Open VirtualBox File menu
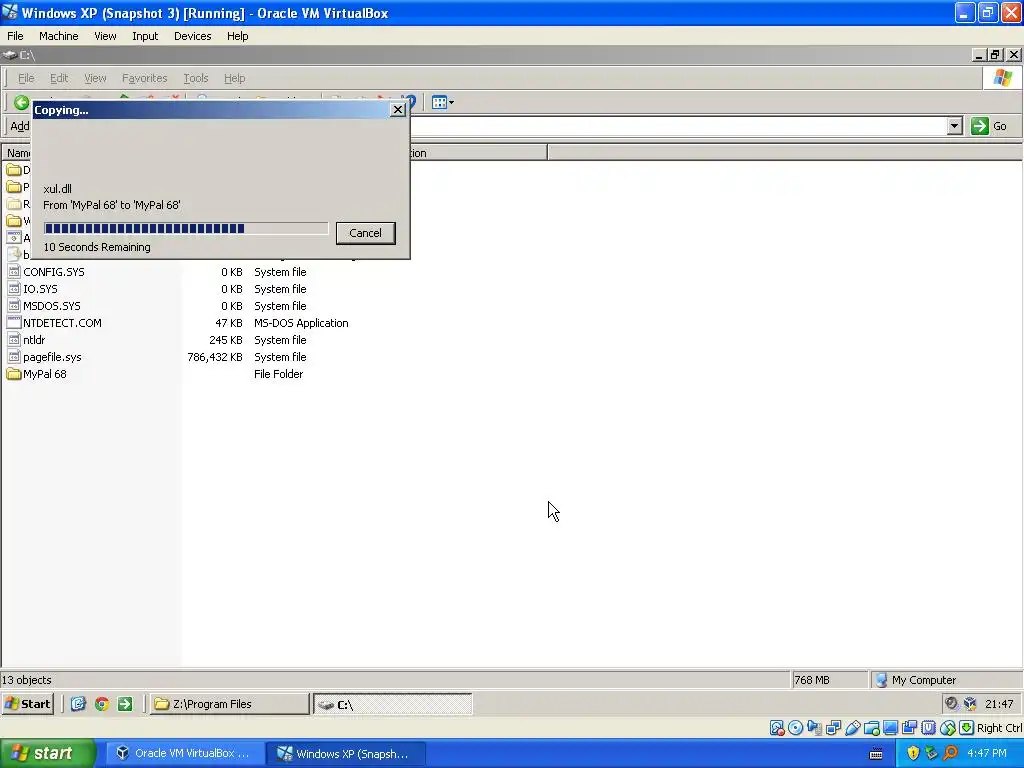This screenshot has width=1024, height=768. point(15,36)
